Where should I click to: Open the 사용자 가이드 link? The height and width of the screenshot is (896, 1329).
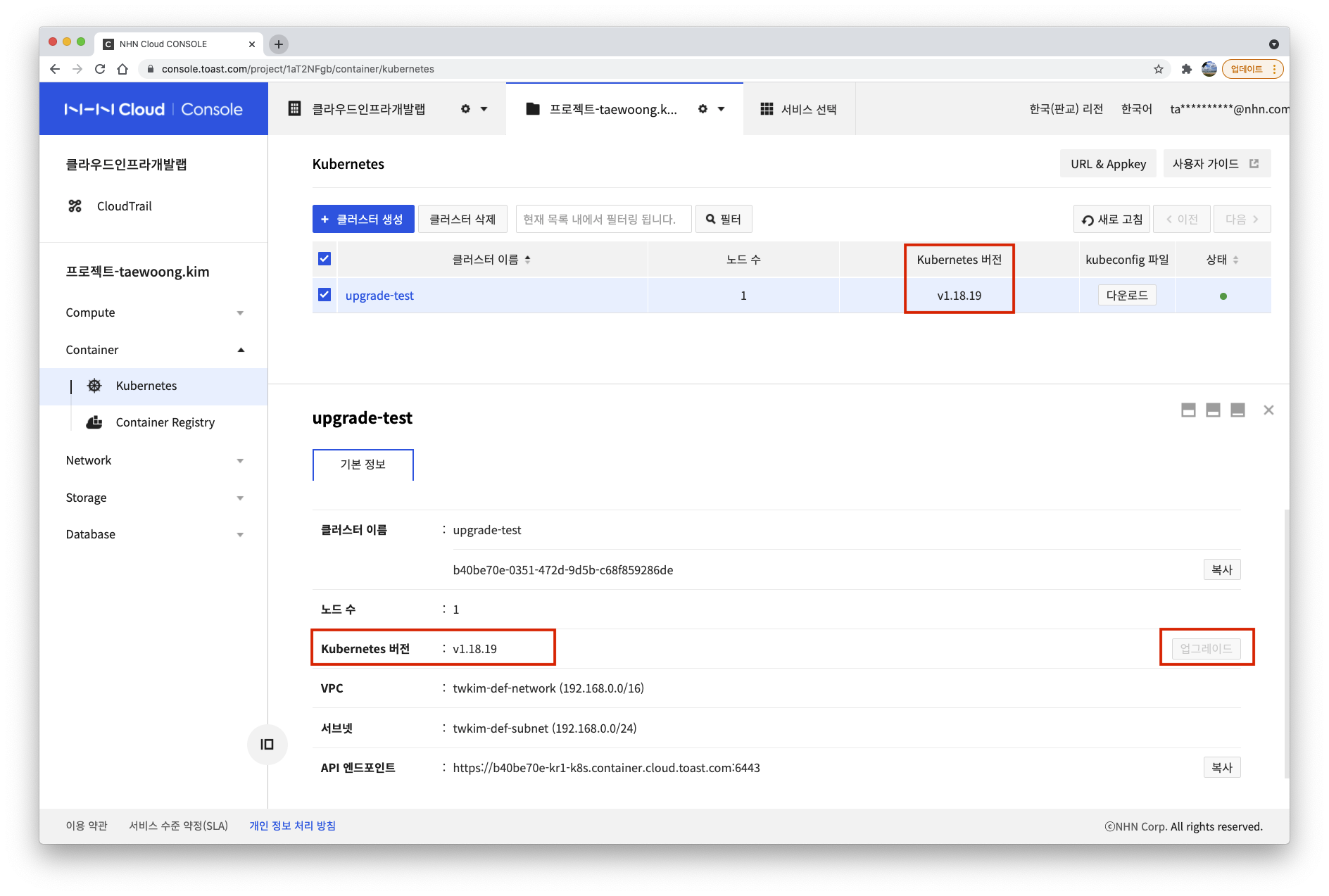coord(1216,164)
